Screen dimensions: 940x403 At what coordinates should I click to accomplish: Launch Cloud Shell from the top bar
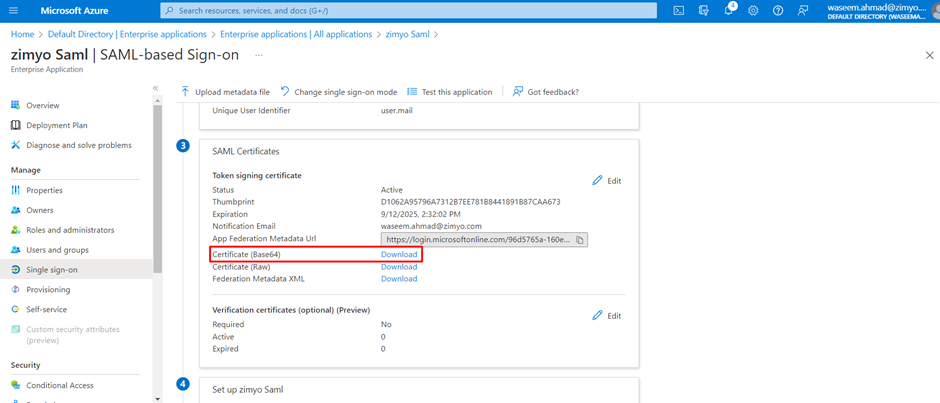[679, 11]
